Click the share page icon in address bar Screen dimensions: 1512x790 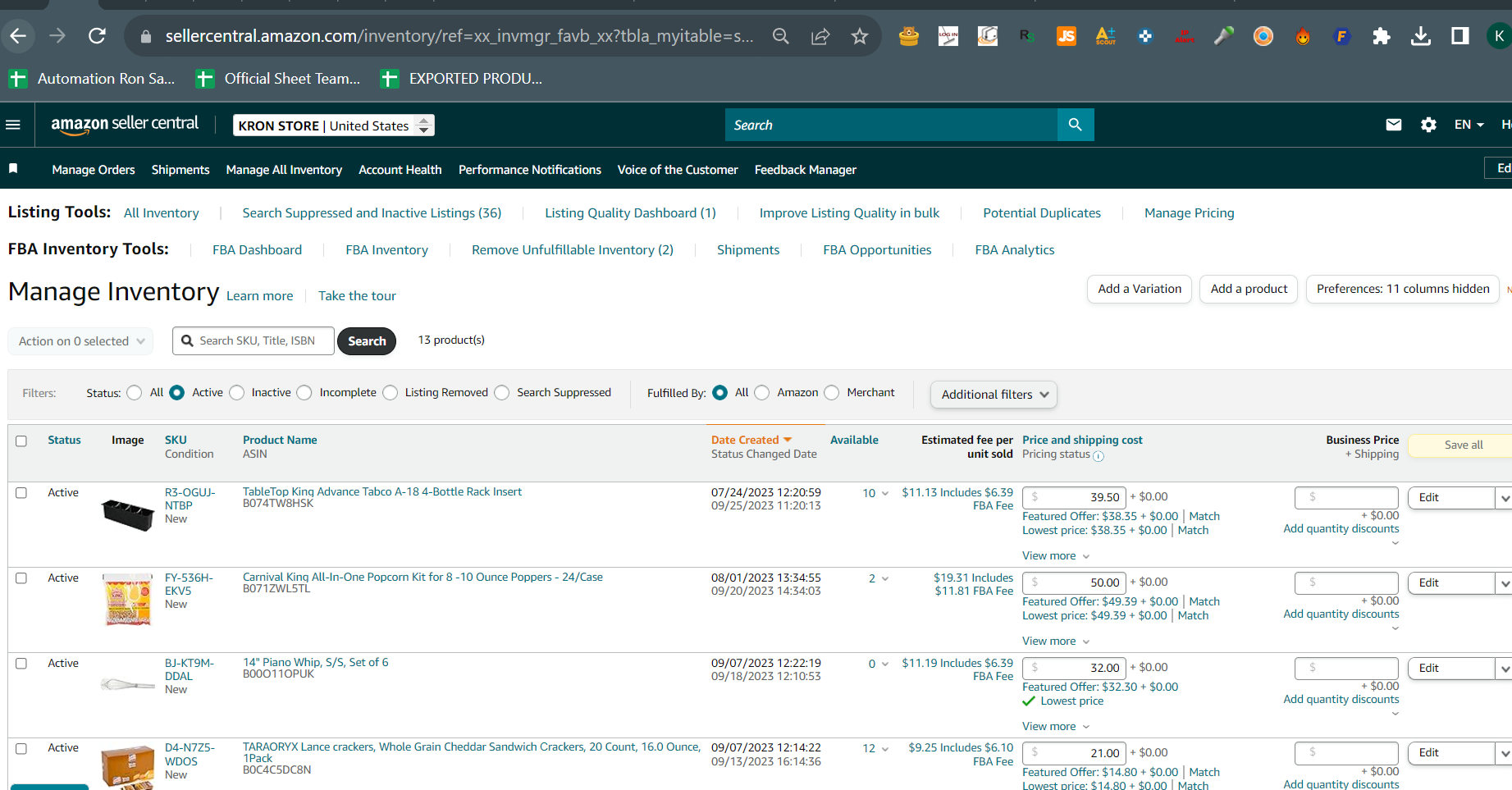coord(820,36)
